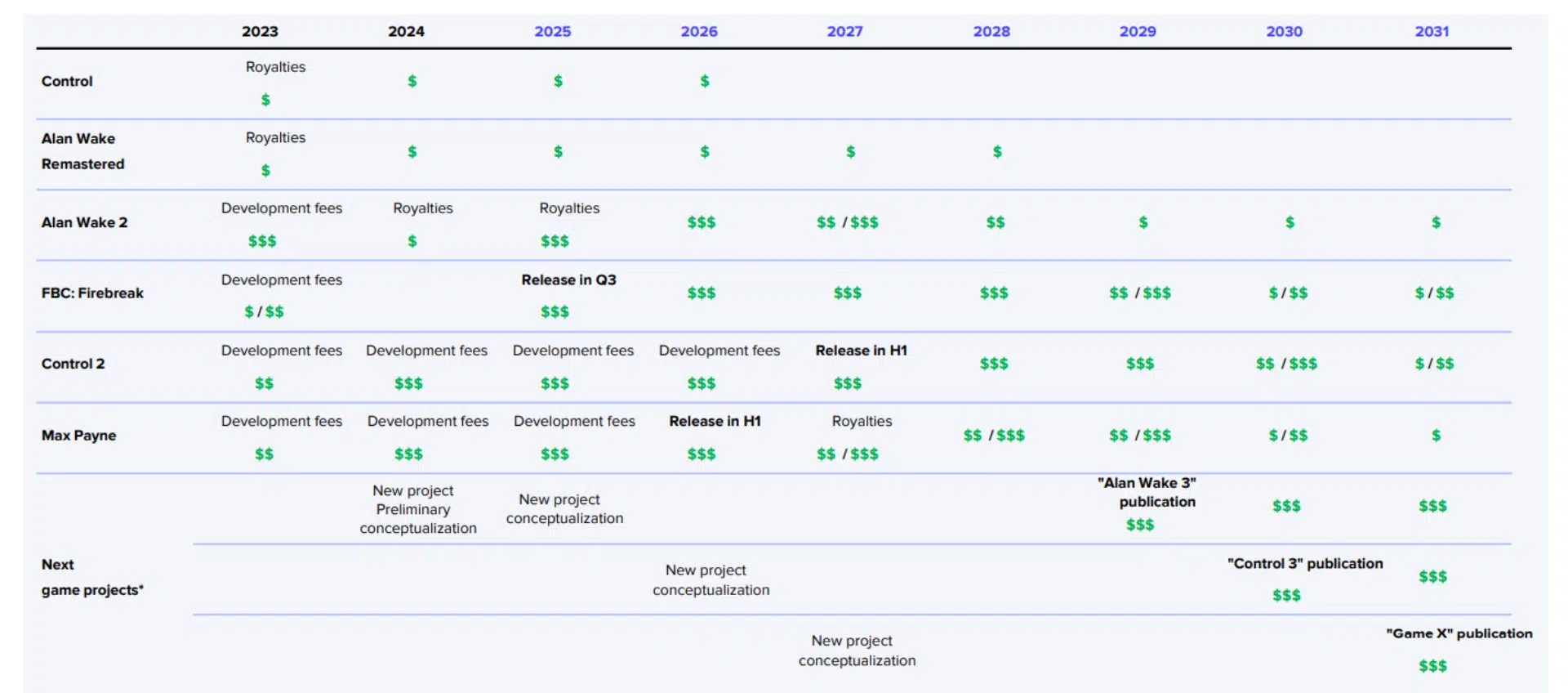The height and width of the screenshot is (693, 1568).
Task: Click the Control 2 row label
Action: click(73, 364)
